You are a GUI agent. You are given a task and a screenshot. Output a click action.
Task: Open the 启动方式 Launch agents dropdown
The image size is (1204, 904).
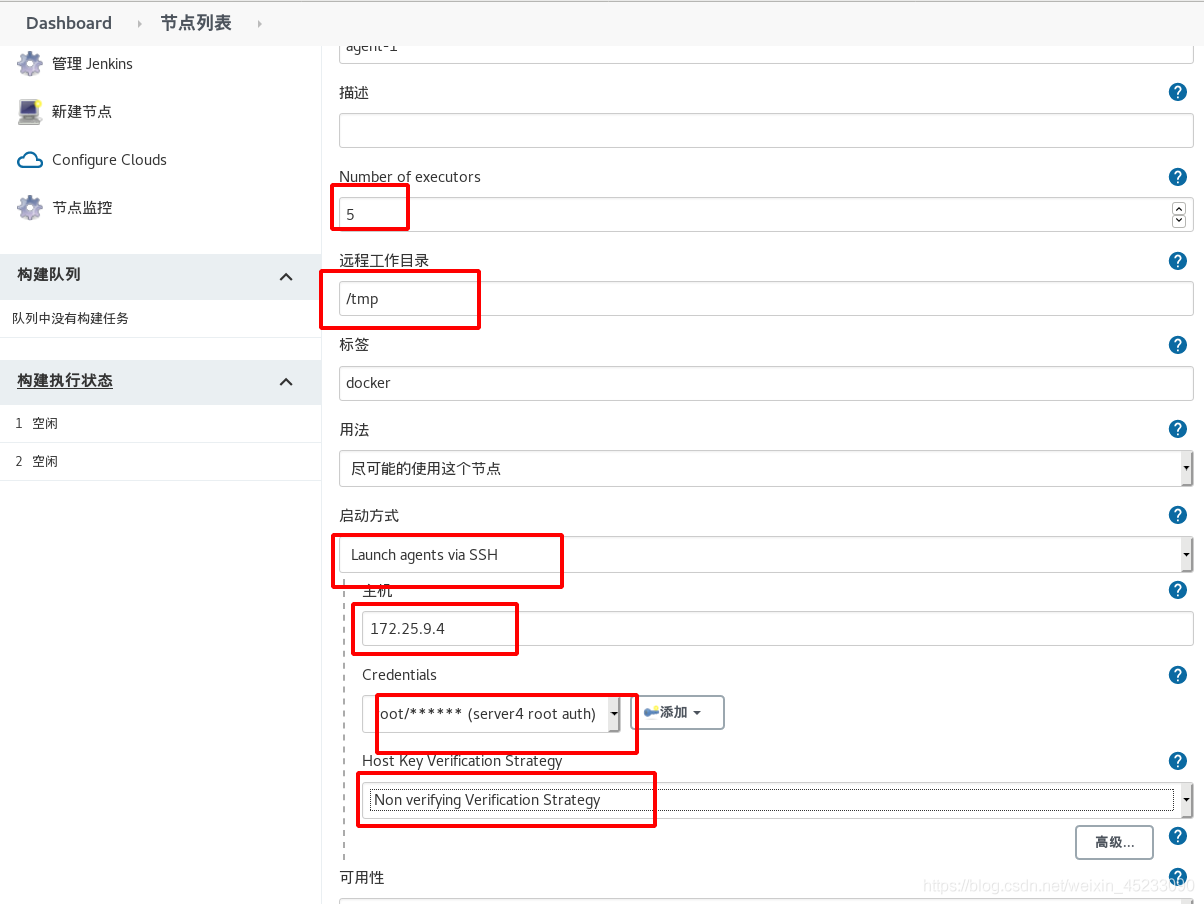tap(765, 554)
